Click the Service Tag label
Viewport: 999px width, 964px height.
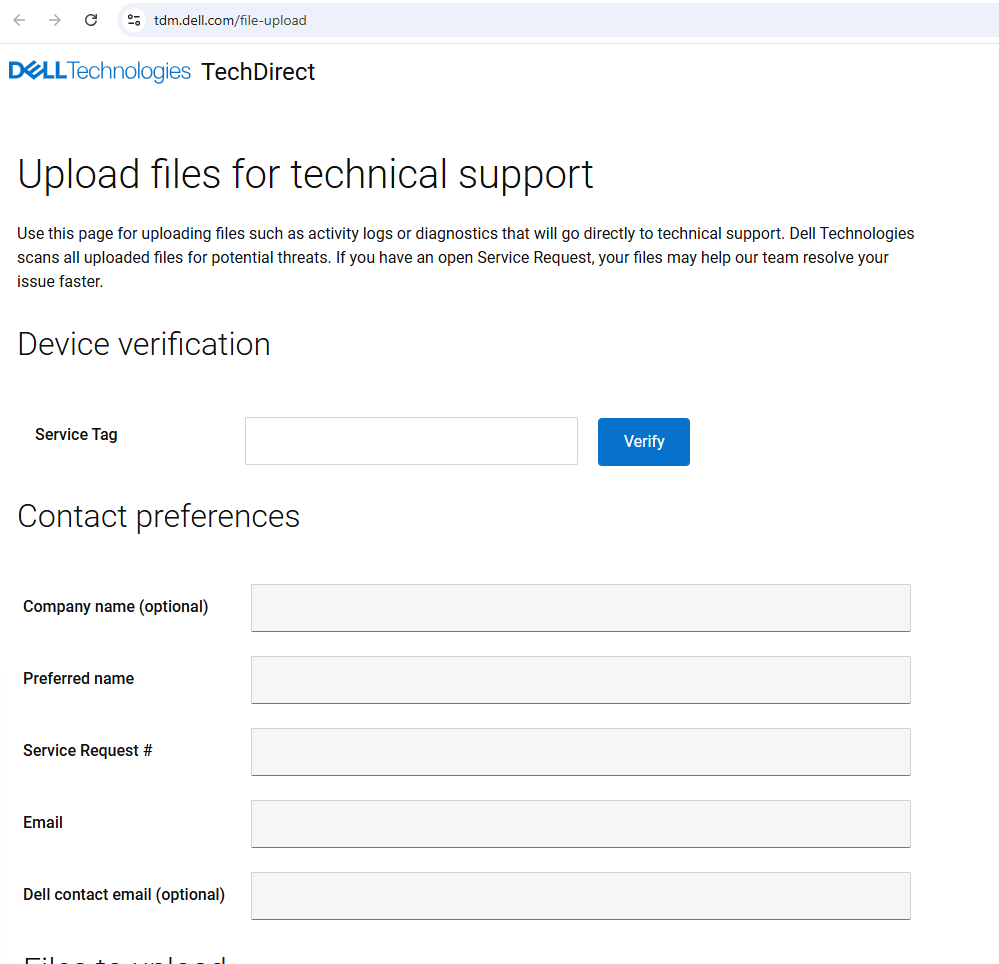[76, 435]
